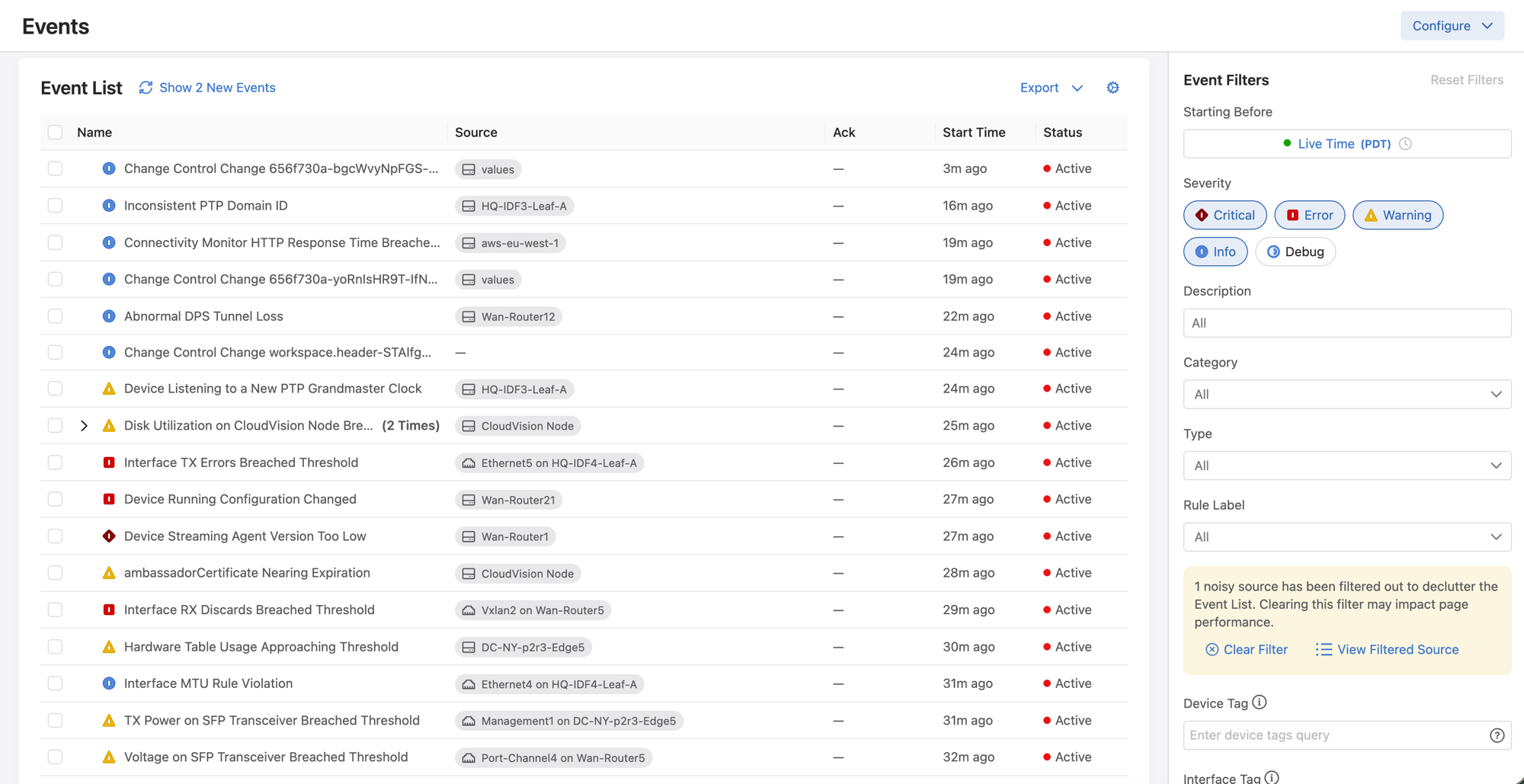Open the Ethernet5 on HQ-IDF4-Leaf-A interface chip

click(549, 462)
